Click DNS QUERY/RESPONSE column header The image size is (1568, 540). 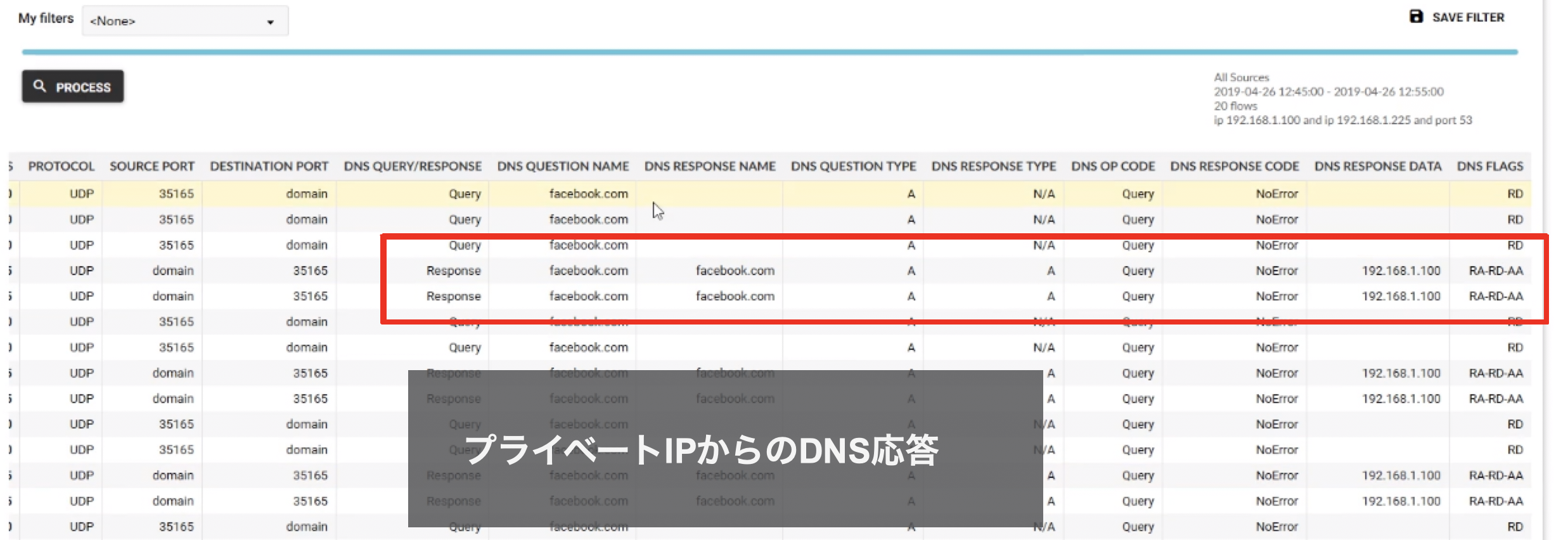[413, 166]
